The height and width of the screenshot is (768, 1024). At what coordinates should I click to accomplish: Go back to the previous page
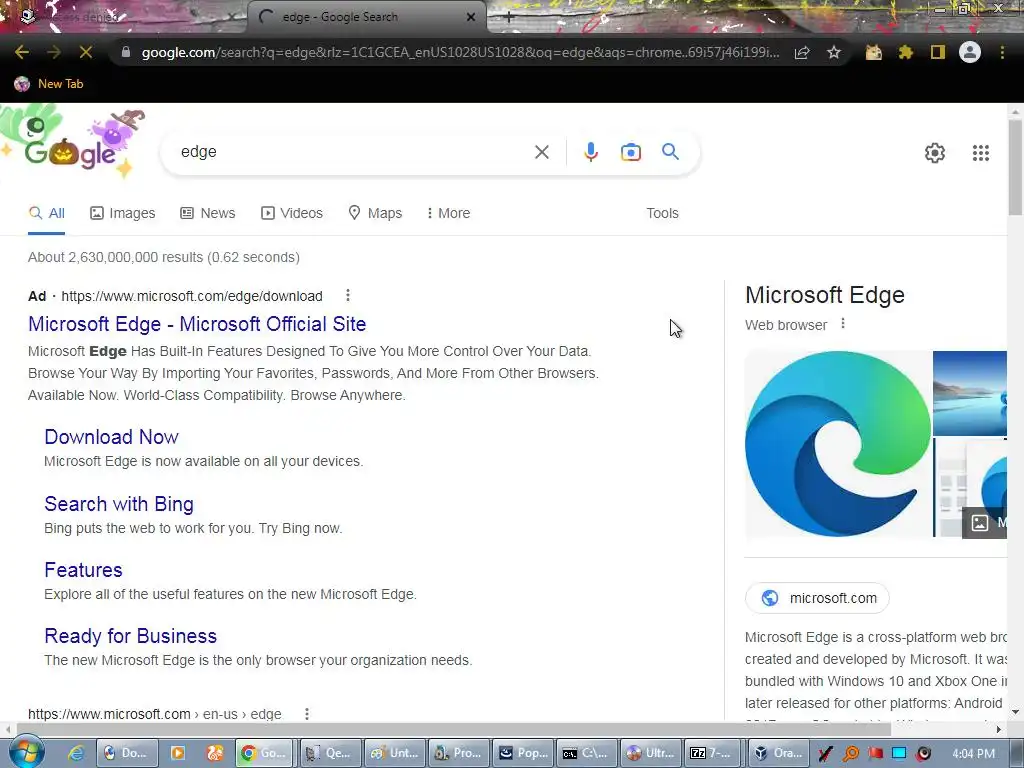click(x=22, y=52)
